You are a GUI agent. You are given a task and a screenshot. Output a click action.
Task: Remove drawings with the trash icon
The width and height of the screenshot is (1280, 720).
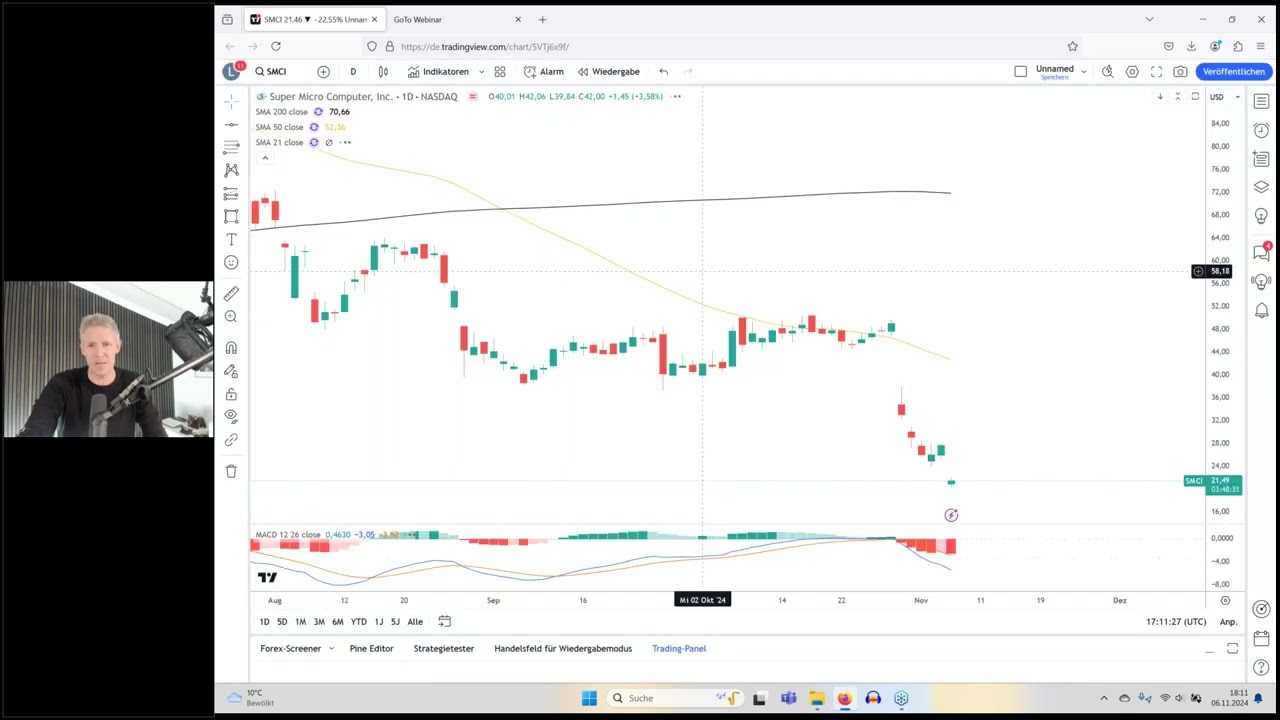click(x=231, y=471)
